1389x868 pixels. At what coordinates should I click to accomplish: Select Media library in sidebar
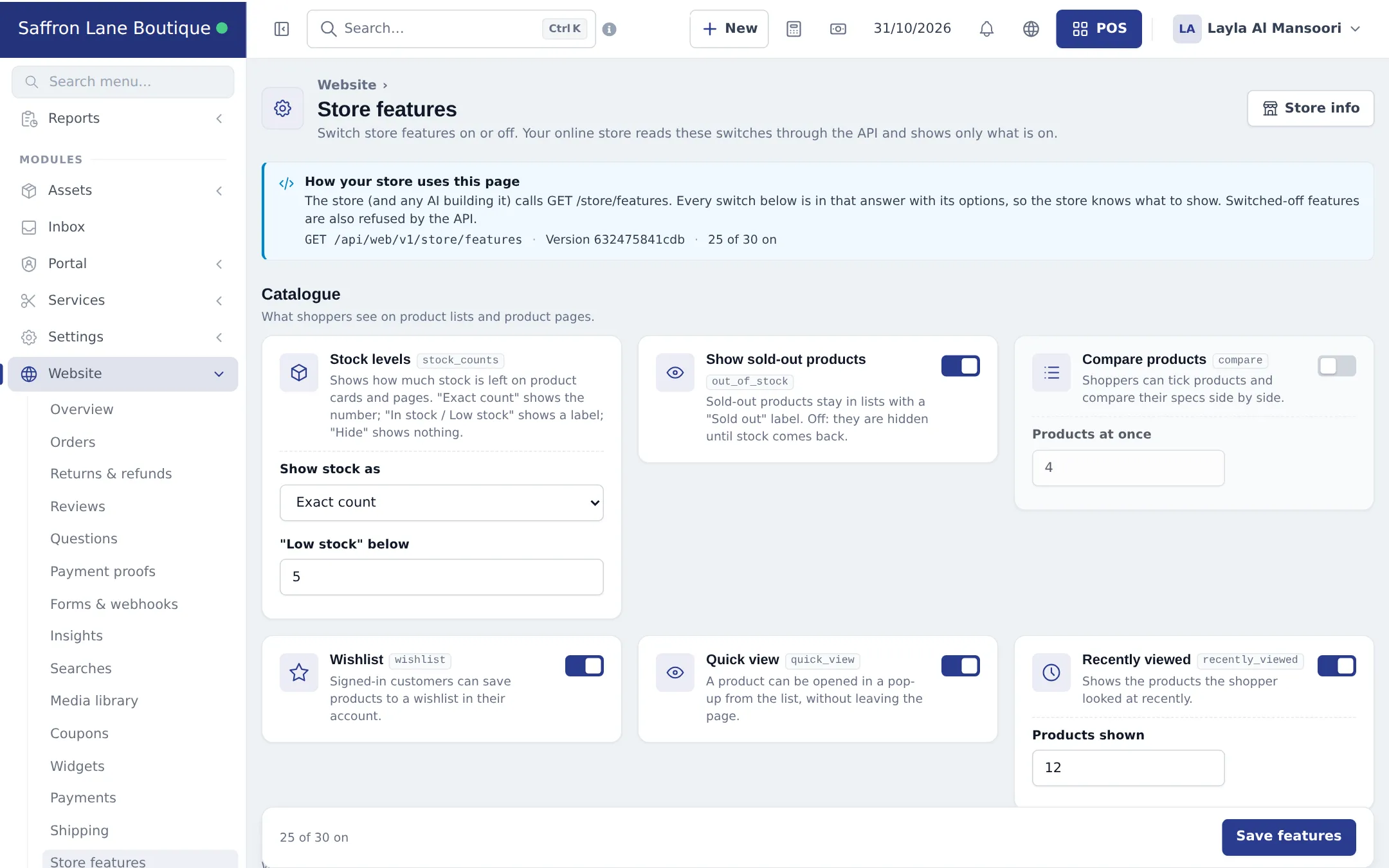(94, 701)
